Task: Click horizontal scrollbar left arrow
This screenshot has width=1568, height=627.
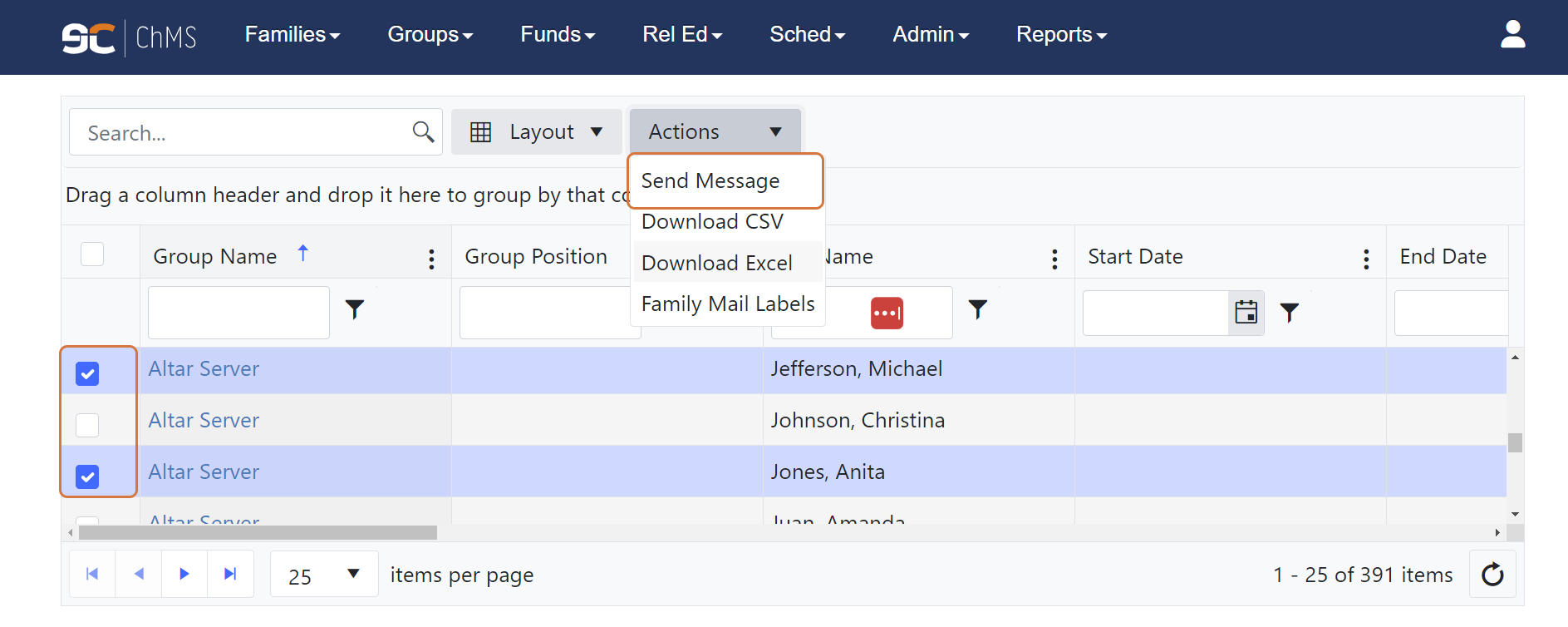Action: (71, 532)
